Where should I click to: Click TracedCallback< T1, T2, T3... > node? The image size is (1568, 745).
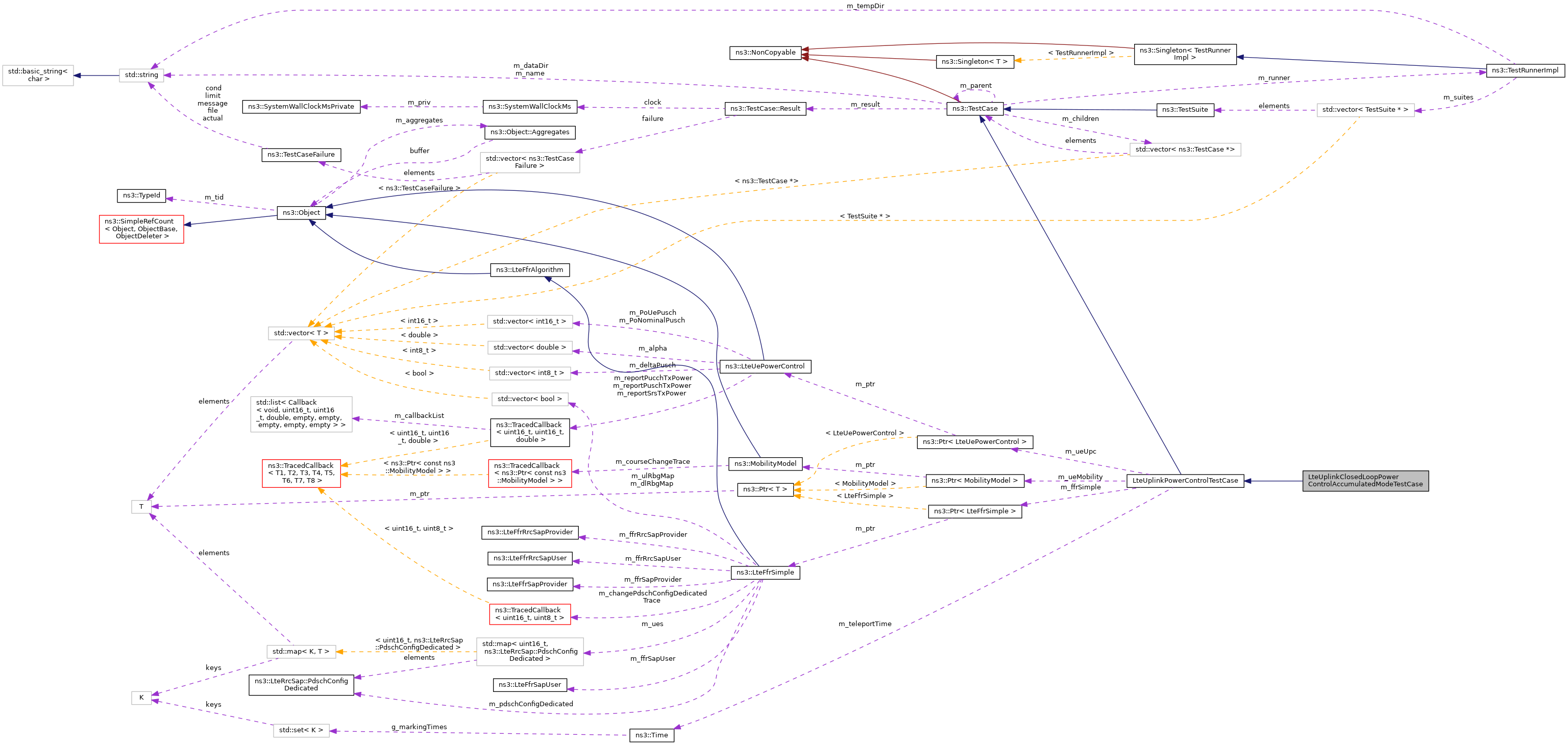tap(301, 474)
